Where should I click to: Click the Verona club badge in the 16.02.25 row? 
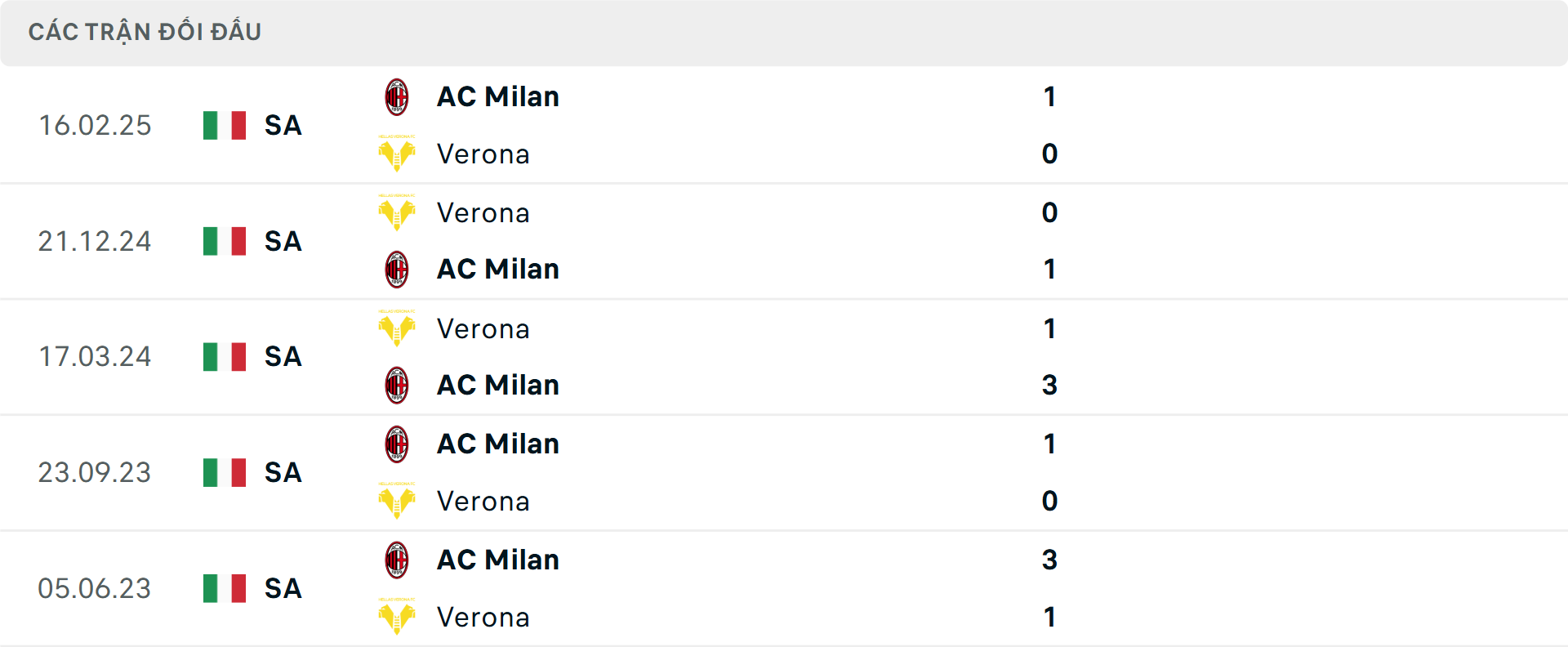(x=398, y=154)
